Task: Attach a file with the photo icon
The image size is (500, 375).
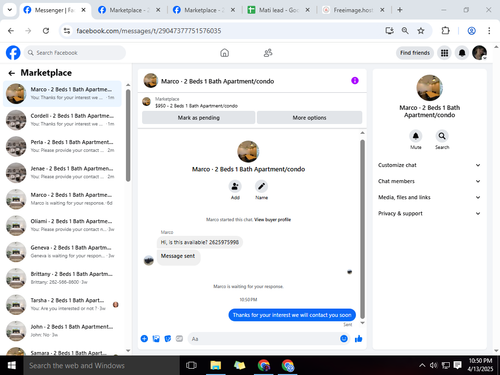Action: 156,339
